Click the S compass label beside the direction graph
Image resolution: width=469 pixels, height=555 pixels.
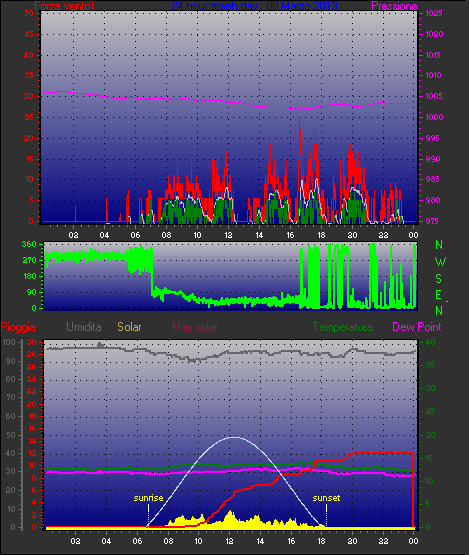[439, 279]
